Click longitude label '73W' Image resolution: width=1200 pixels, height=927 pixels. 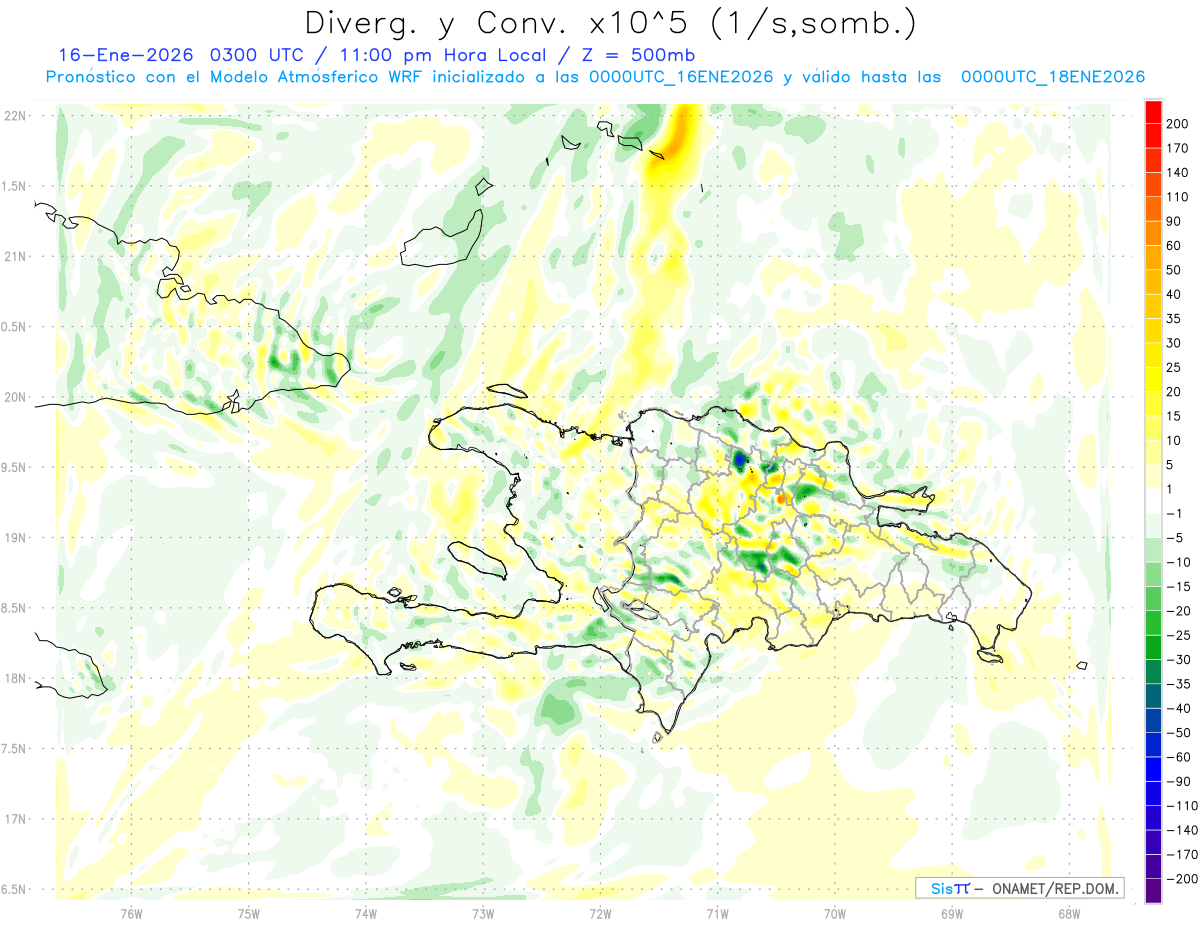(x=483, y=914)
